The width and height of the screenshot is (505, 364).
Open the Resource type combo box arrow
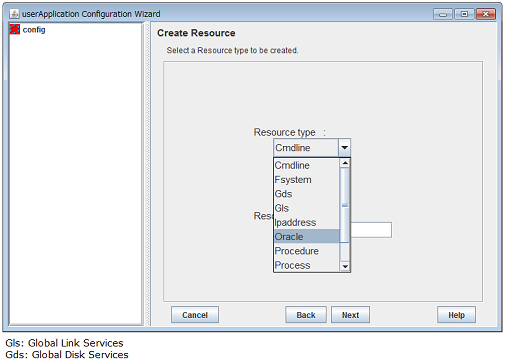click(x=345, y=148)
